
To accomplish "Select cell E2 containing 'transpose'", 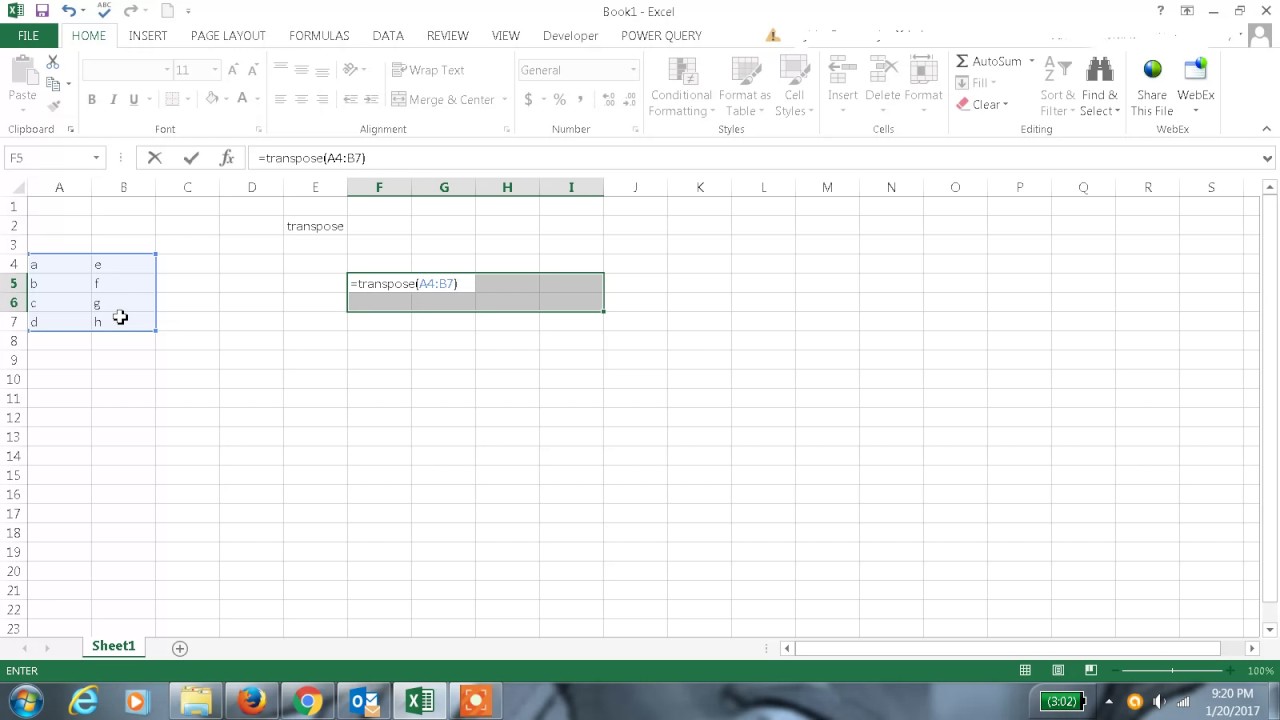I will click(x=315, y=226).
